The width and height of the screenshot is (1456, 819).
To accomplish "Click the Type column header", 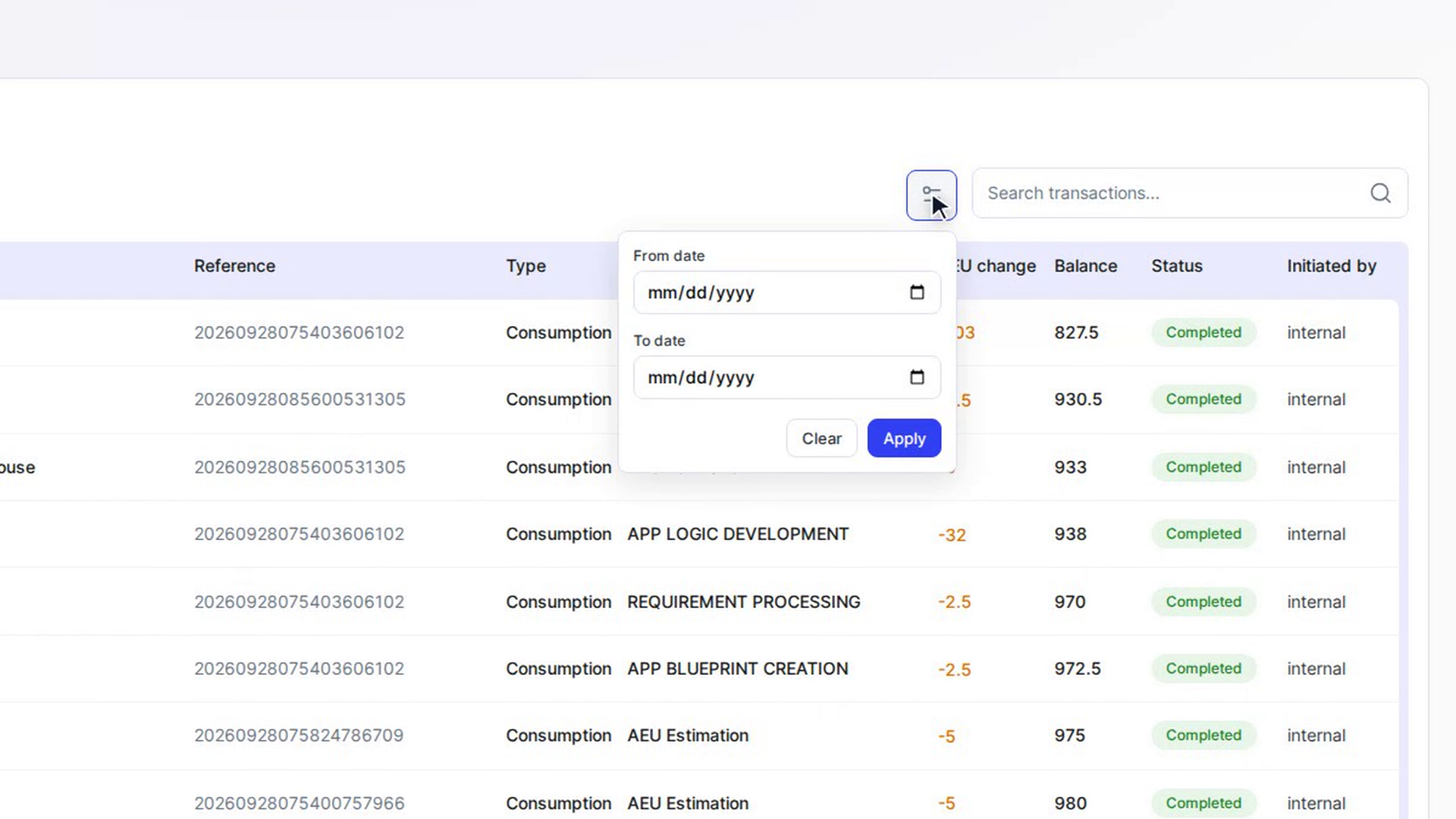I will coord(526,266).
